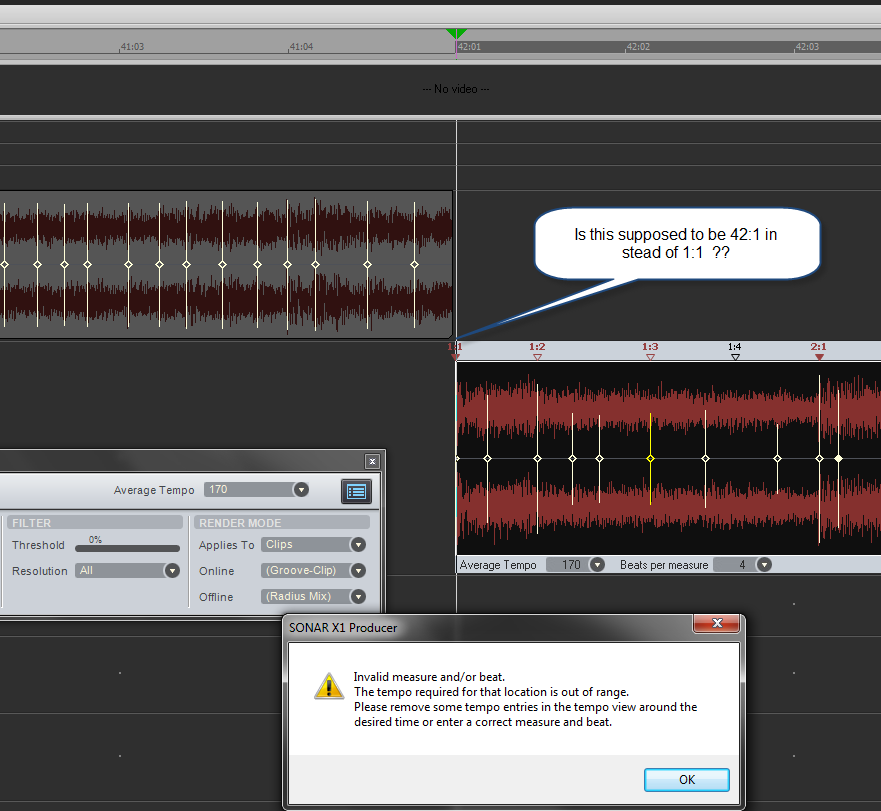Click the warning icon in the dialog
Viewport: 881px width, 811px height.
[328, 685]
